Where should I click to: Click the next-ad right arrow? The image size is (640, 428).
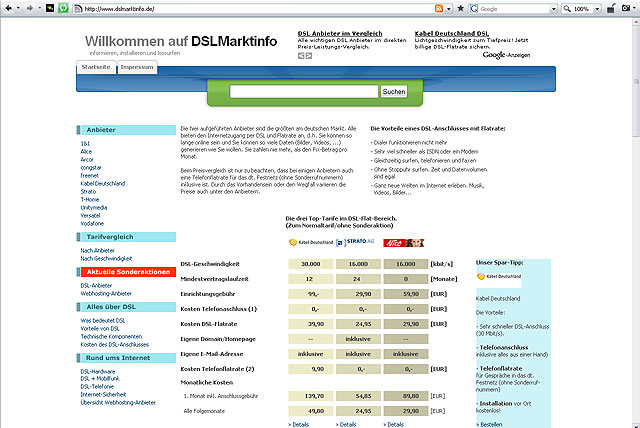coord(309,55)
